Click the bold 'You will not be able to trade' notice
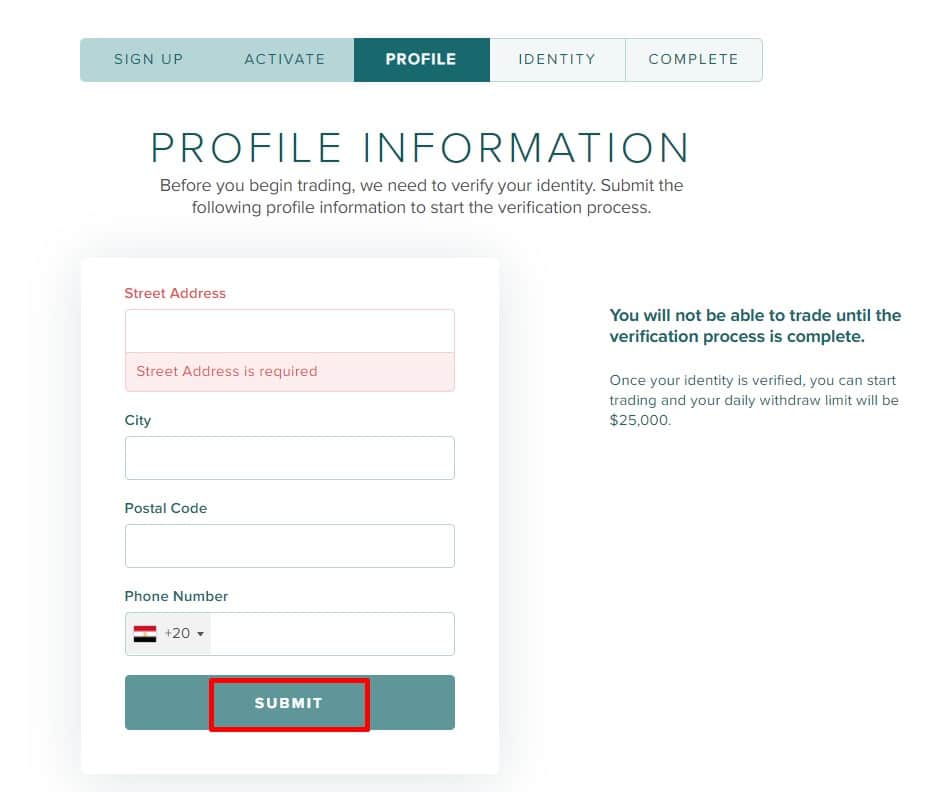This screenshot has height=792, width=931. (755, 326)
